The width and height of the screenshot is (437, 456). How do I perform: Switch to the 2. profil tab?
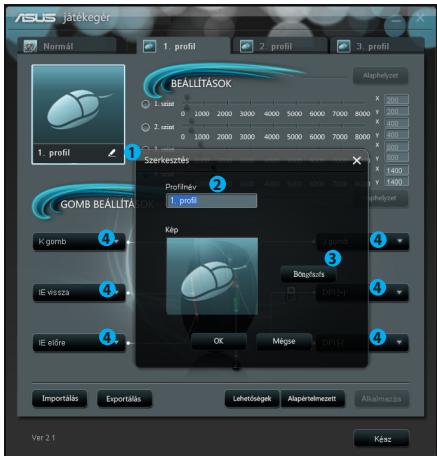279,46
